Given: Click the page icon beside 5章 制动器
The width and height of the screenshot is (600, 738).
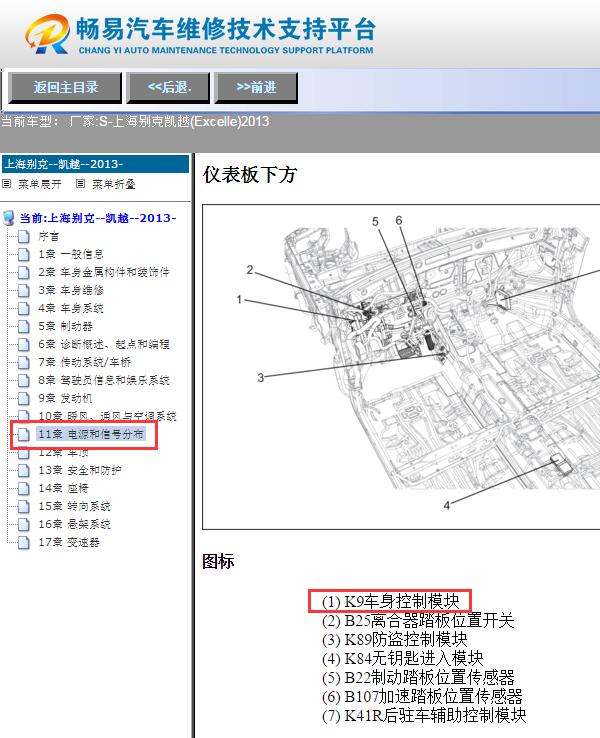Looking at the screenshot, I should [24, 326].
